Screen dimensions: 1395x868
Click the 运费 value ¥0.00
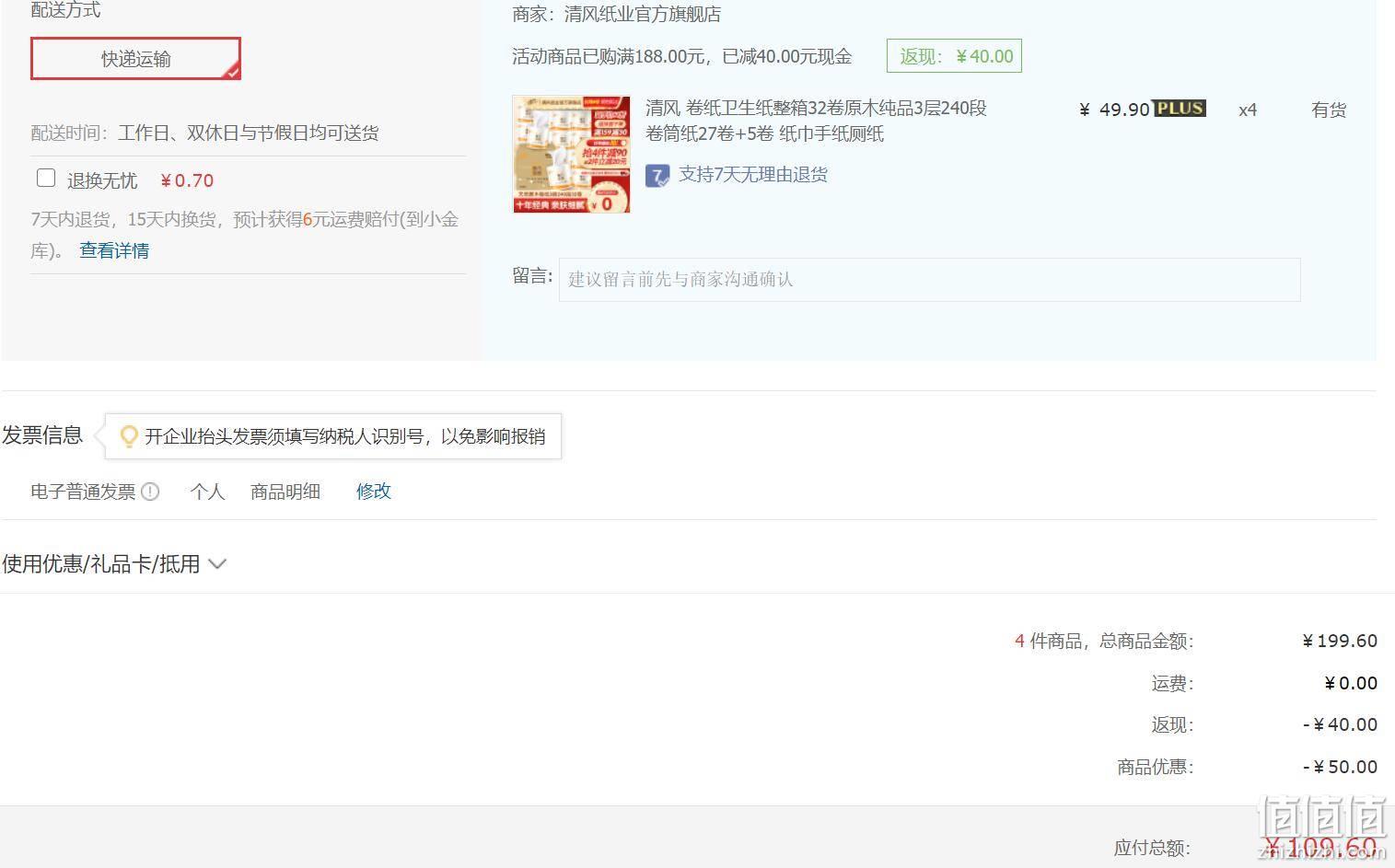1351,683
